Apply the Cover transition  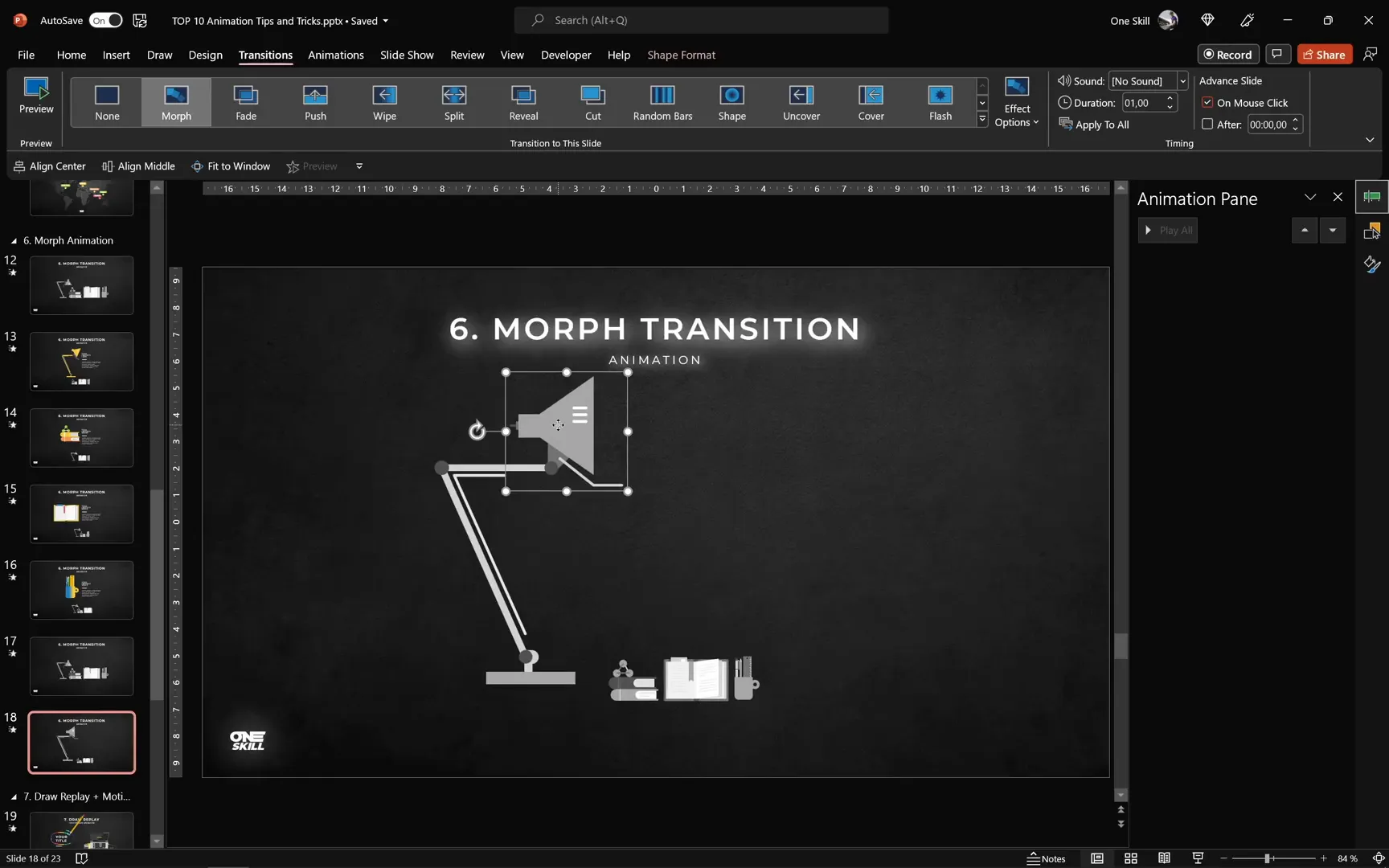click(871, 102)
